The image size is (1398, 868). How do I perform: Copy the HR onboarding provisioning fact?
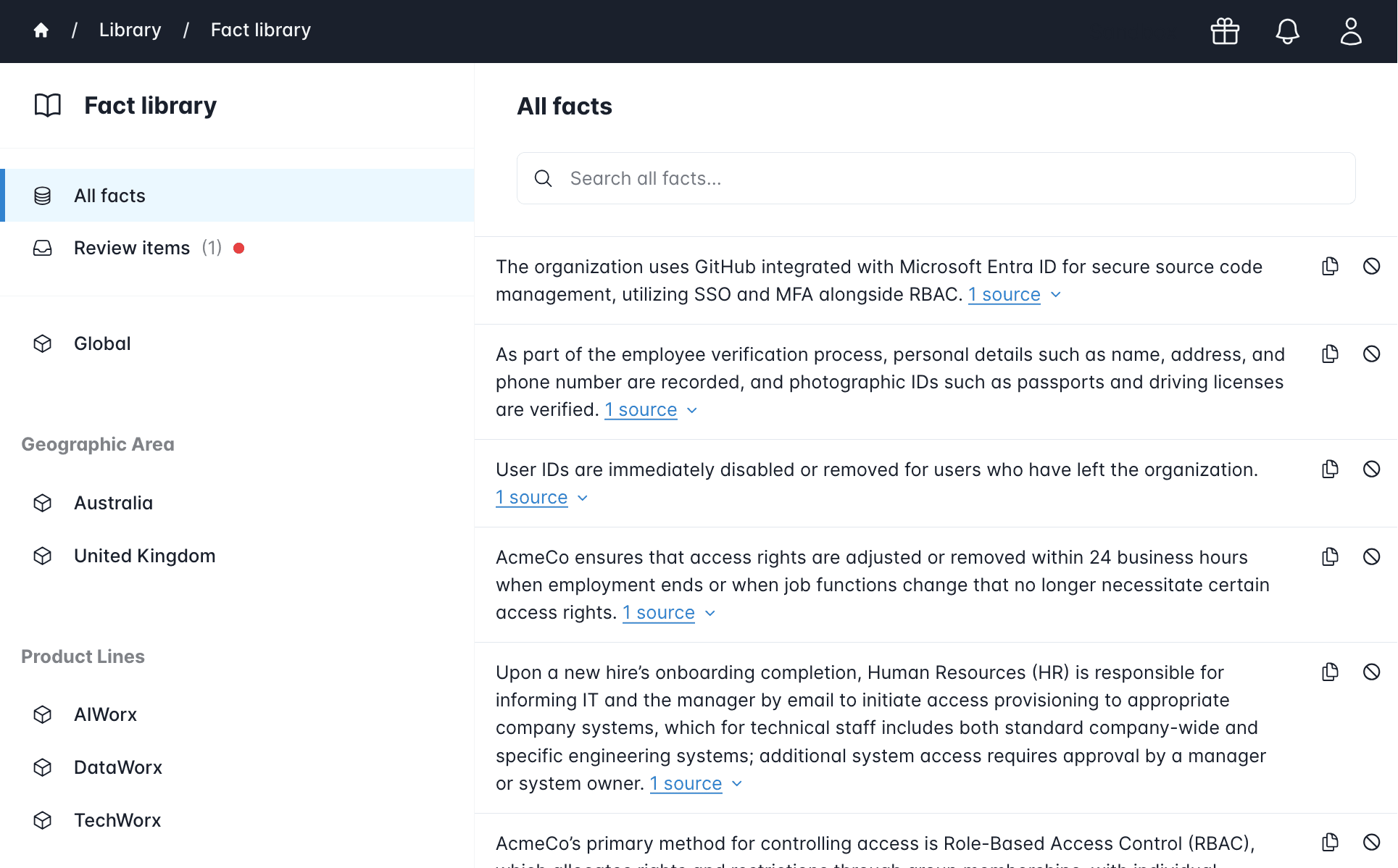click(1330, 672)
